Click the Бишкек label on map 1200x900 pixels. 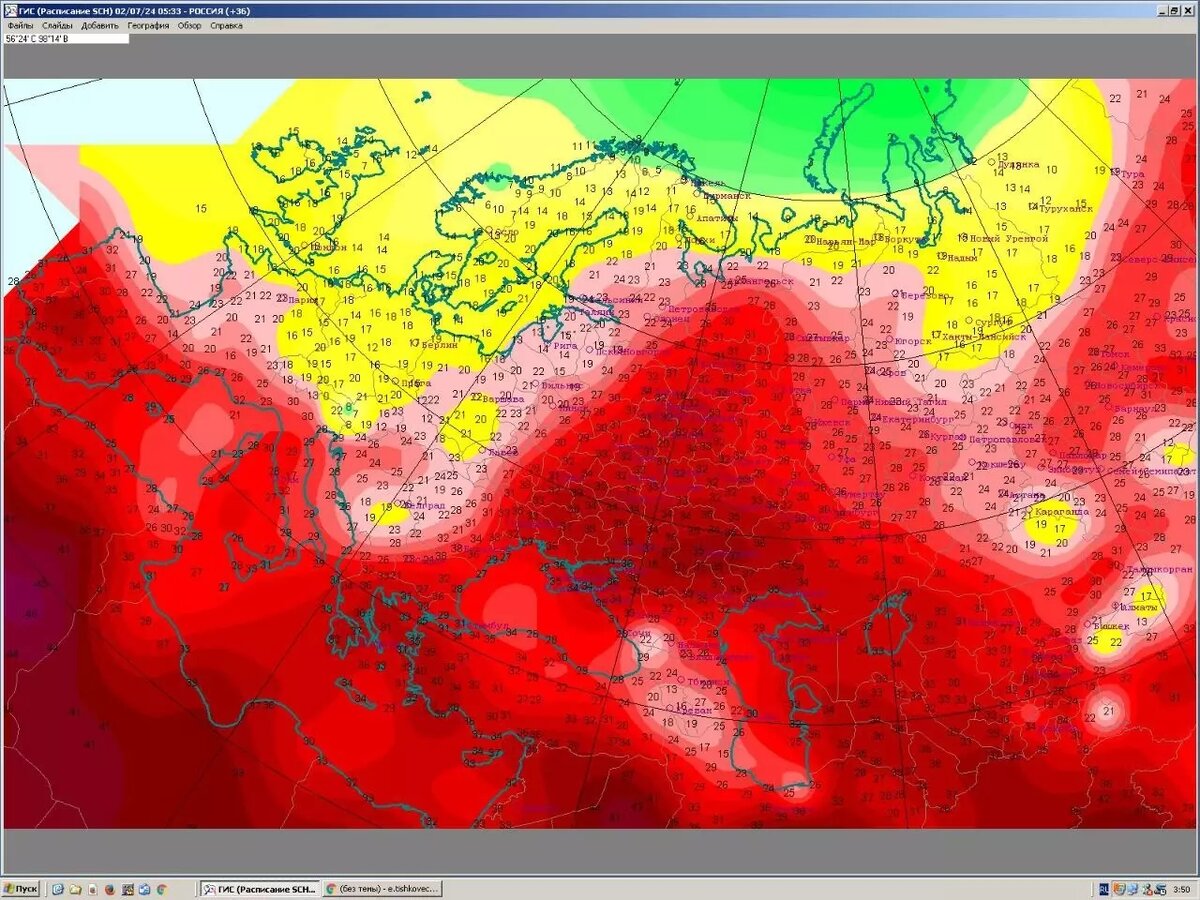[x=1111, y=626]
